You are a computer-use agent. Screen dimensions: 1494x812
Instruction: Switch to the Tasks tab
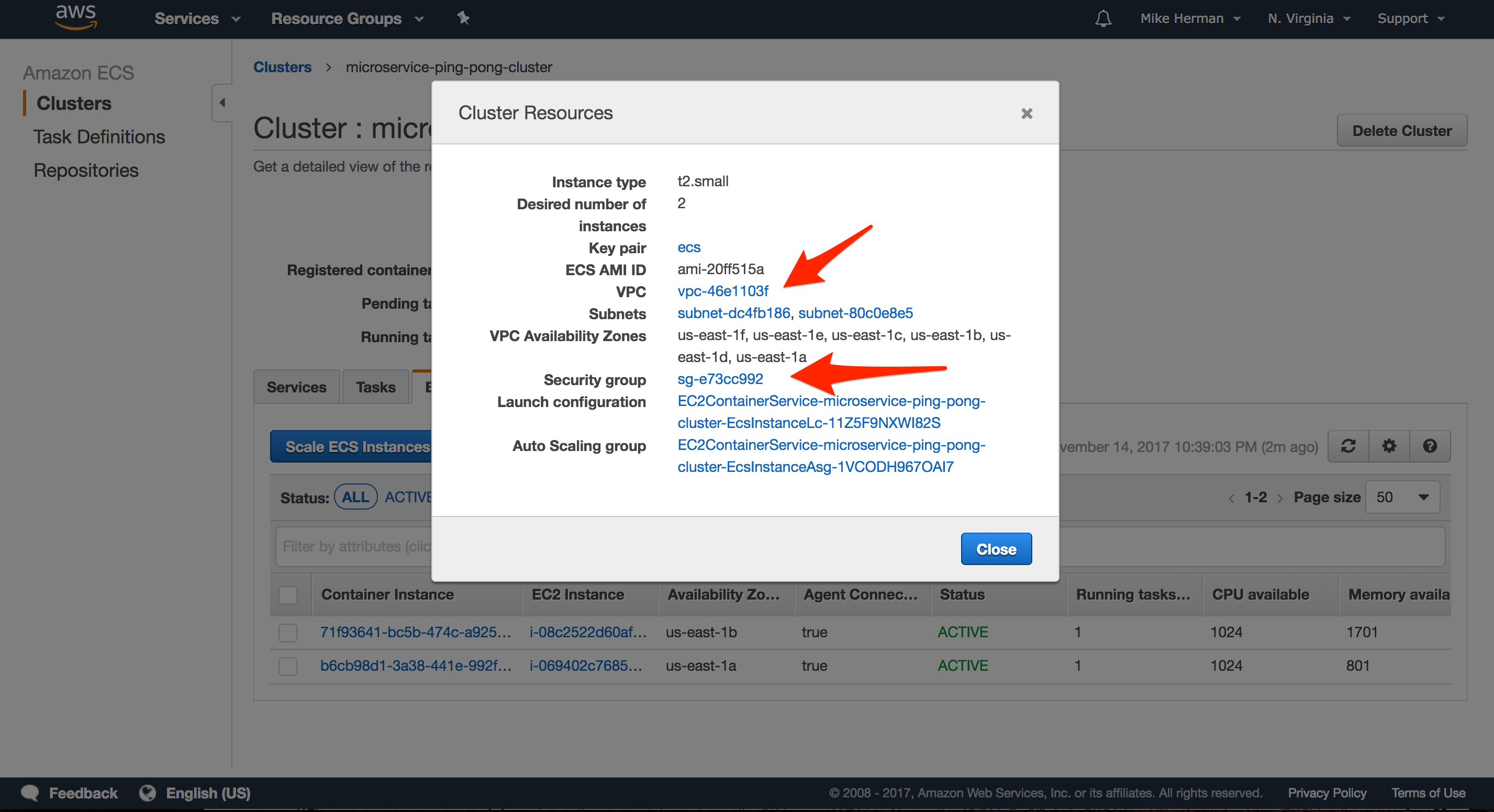pos(375,387)
